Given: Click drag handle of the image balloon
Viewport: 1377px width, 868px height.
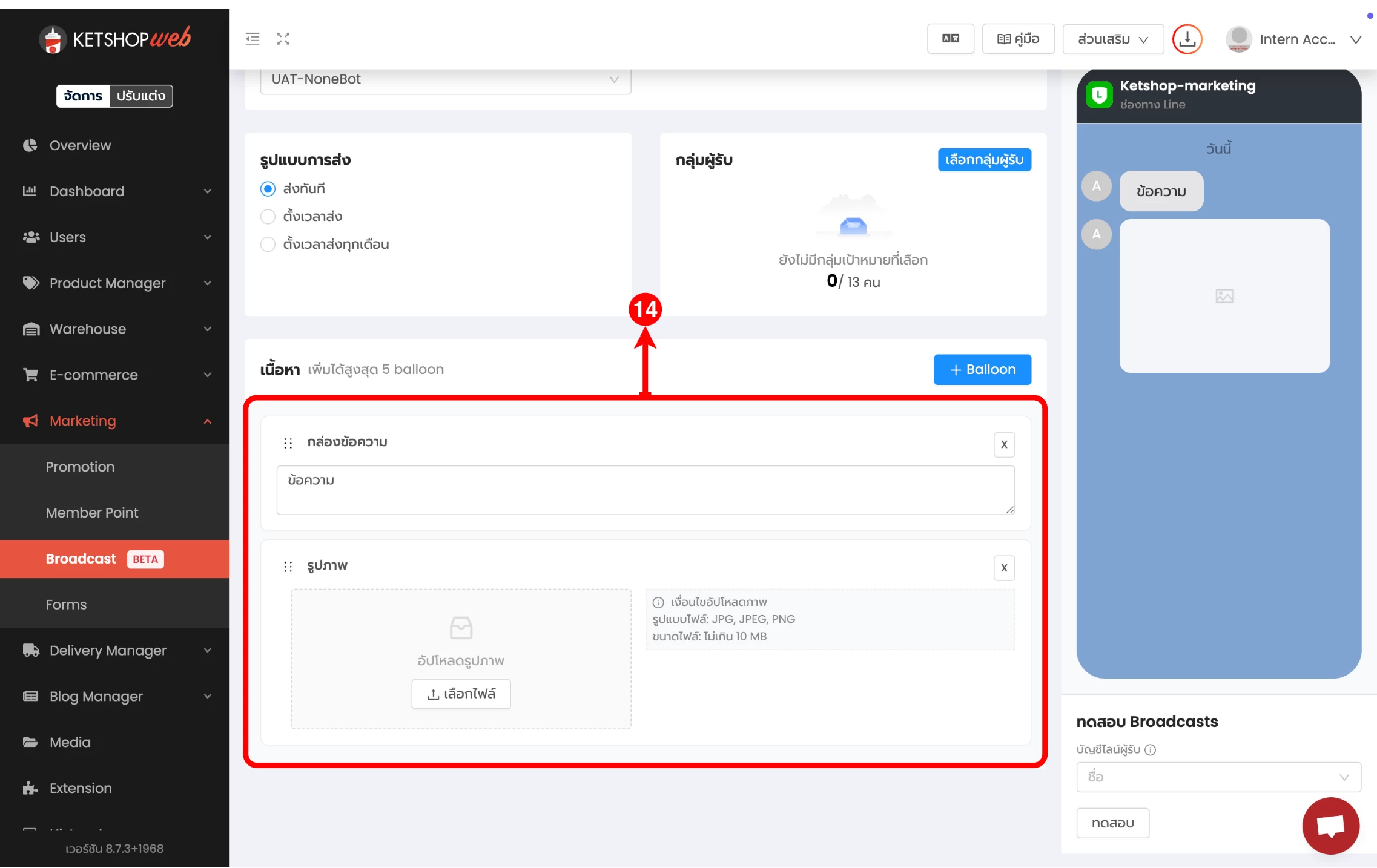Looking at the screenshot, I should 288,566.
